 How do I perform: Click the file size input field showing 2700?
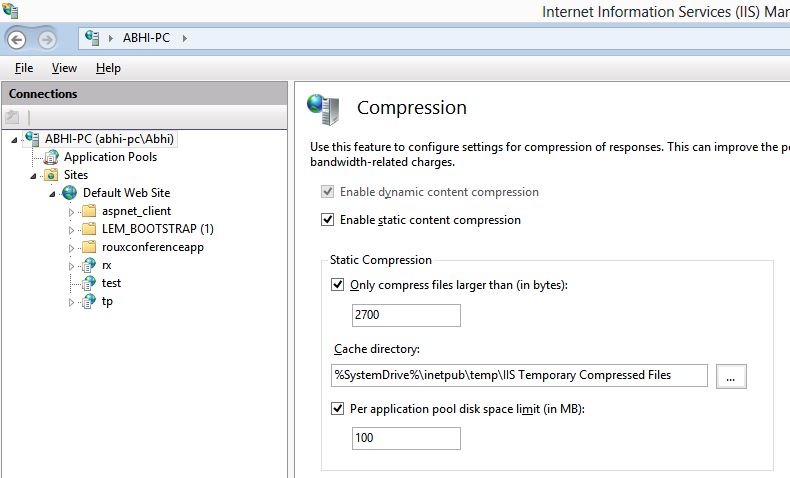click(x=406, y=315)
